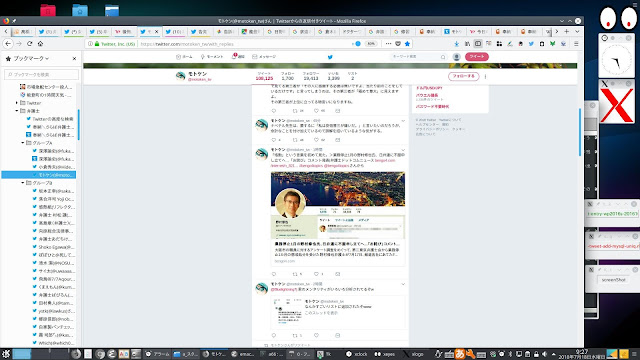Open the フォロー 1,700 following list

(287, 76)
